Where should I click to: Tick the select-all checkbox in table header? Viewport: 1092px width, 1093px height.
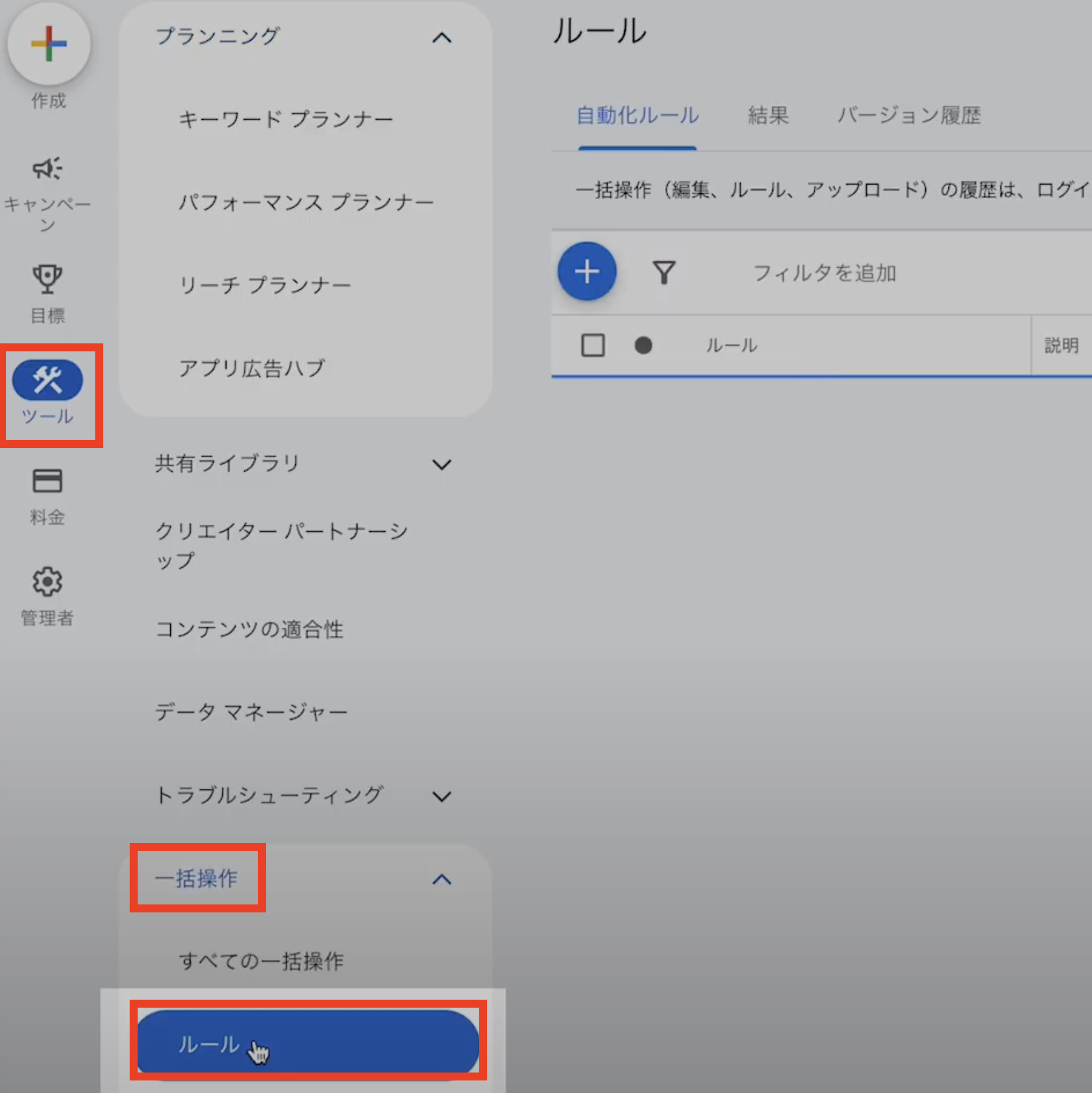click(x=592, y=345)
